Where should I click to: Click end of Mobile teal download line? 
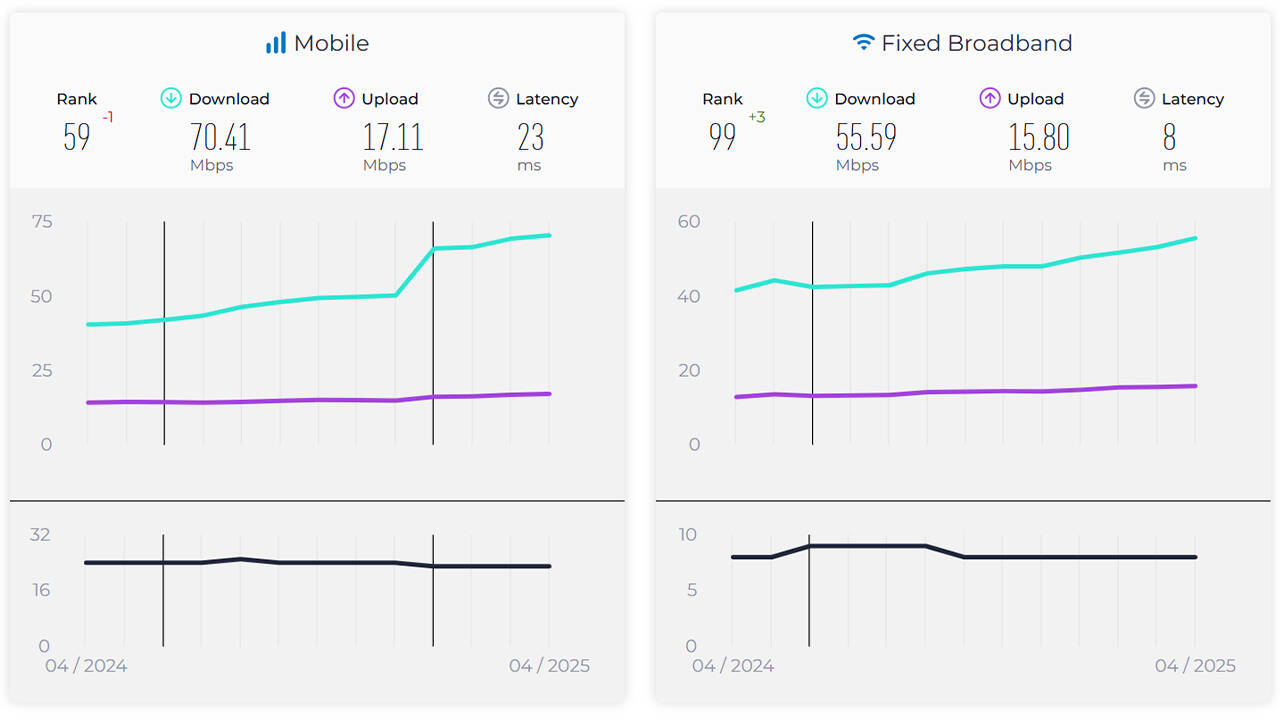pyautogui.click(x=549, y=236)
